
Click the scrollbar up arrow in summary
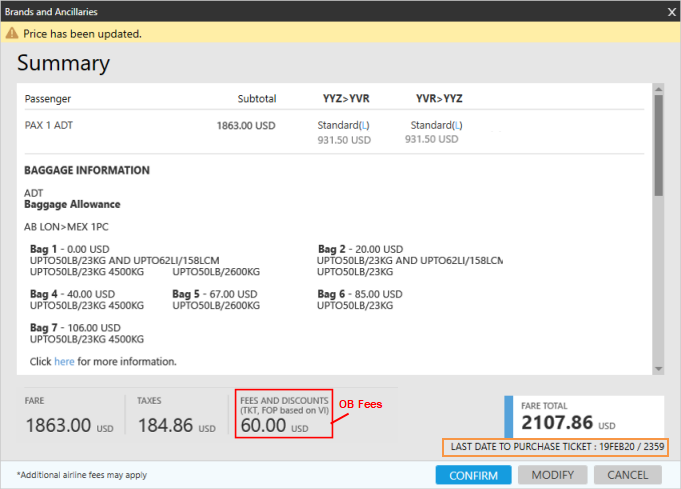pos(657,89)
